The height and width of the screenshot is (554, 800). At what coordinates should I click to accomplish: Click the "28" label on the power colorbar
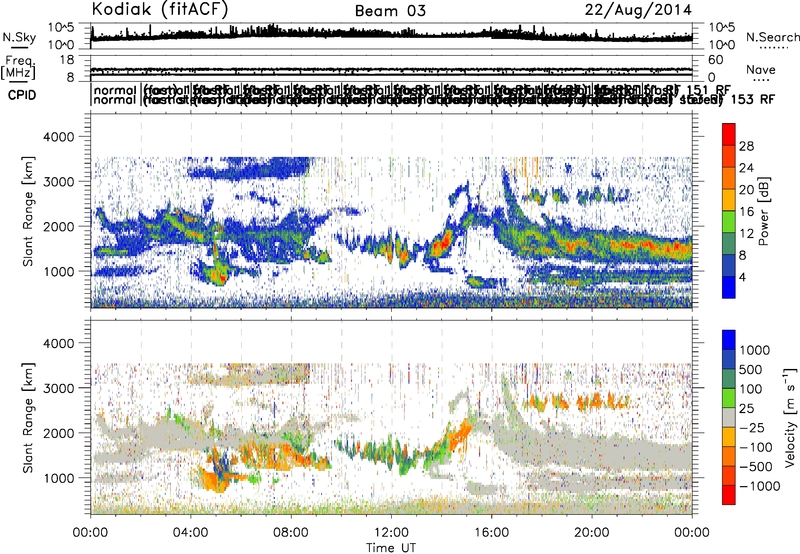(746, 146)
